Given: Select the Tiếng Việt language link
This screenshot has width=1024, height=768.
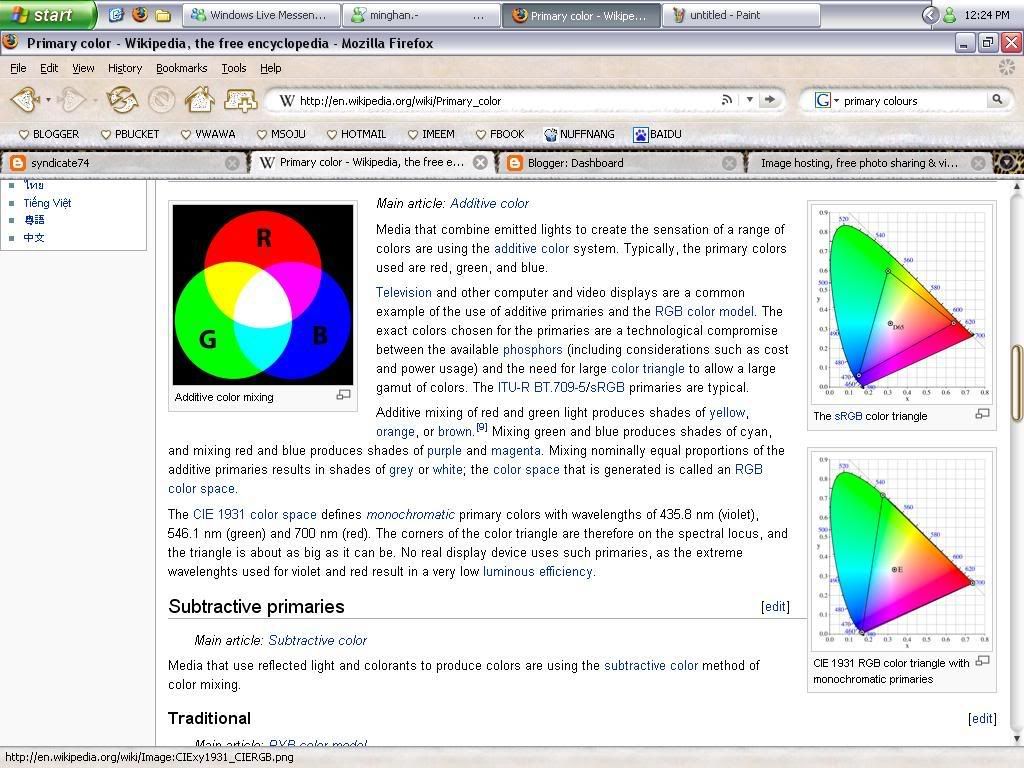Looking at the screenshot, I should click(x=47, y=203).
